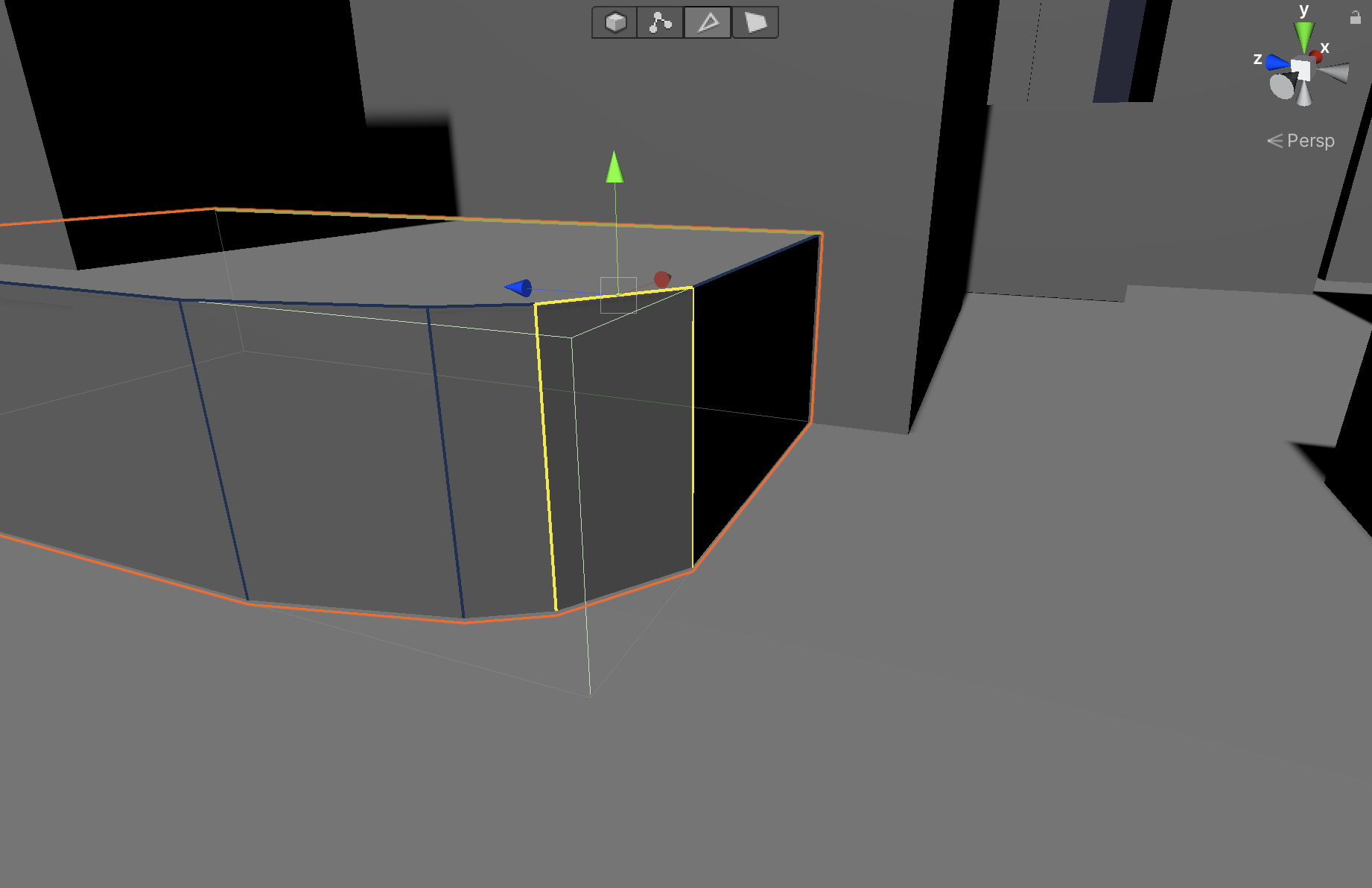Click the red X-axis move handle
Screen dimensions: 1372x888
[x=661, y=279]
